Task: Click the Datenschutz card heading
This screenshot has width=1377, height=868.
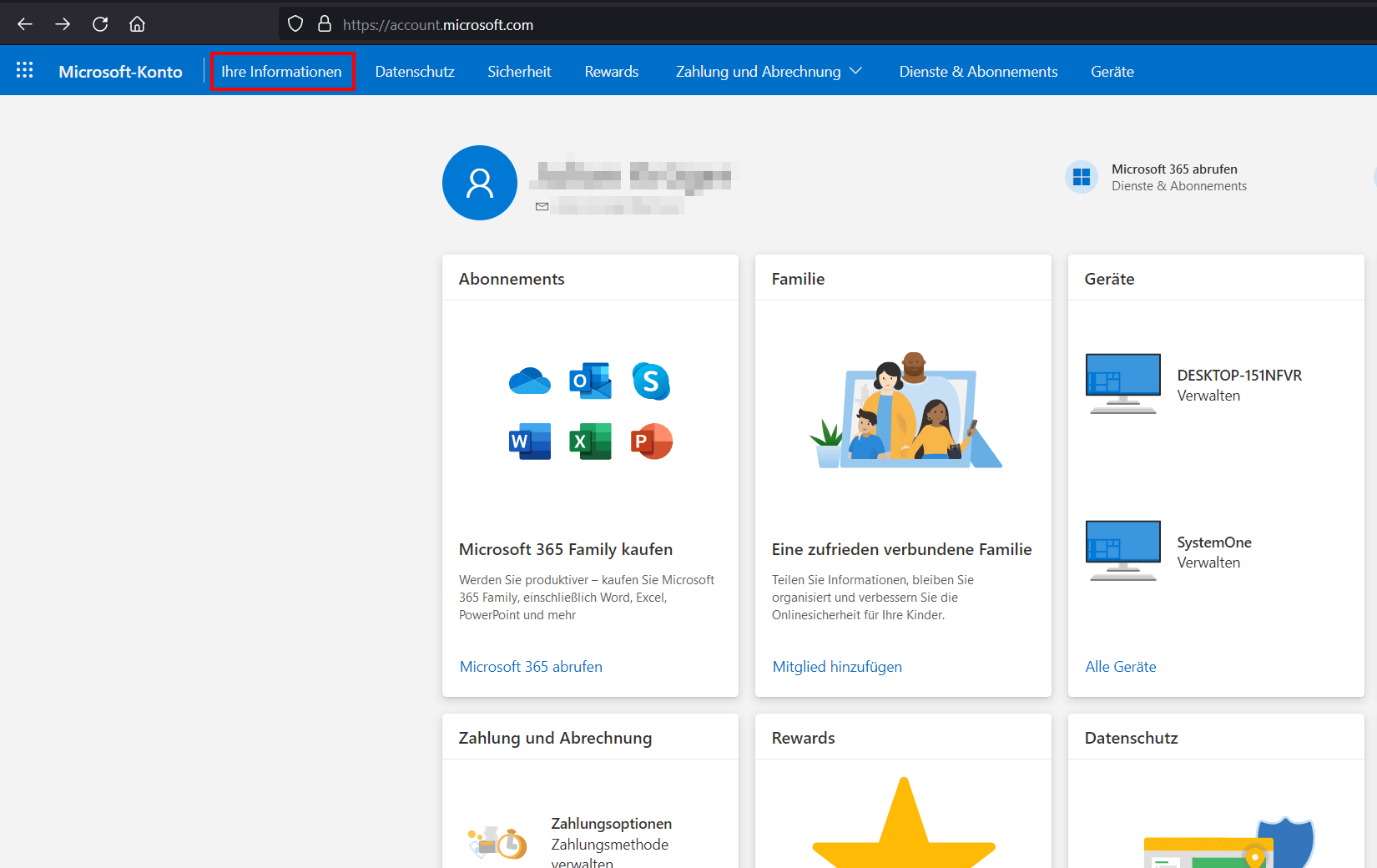Action: point(1131,738)
